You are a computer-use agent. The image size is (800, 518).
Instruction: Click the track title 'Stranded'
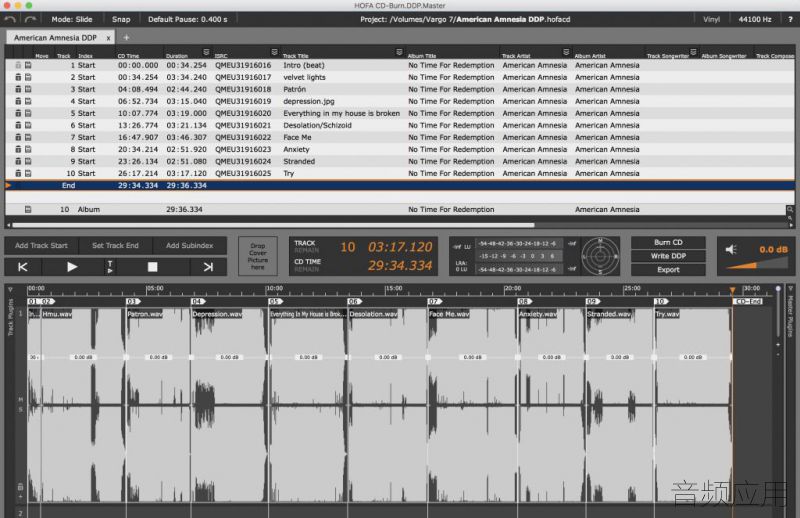click(x=299, y=161)
